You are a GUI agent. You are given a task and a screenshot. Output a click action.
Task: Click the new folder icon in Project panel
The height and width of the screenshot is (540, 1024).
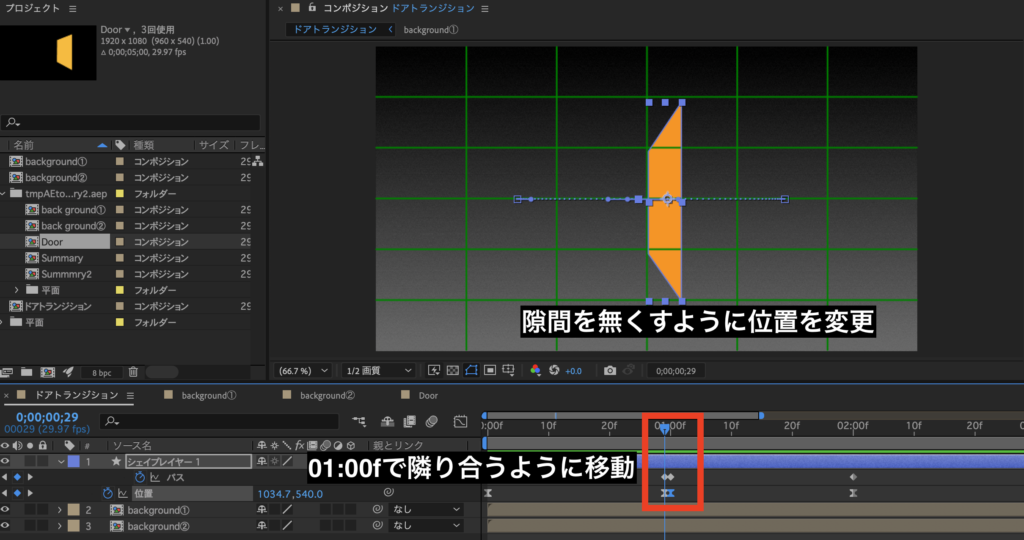click(x=29, y=372)
